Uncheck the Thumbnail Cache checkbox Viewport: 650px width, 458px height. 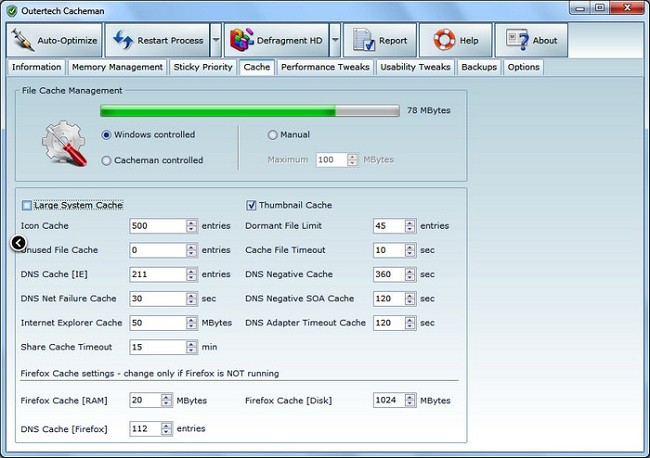pyautogui.click(x=250, y=205)
